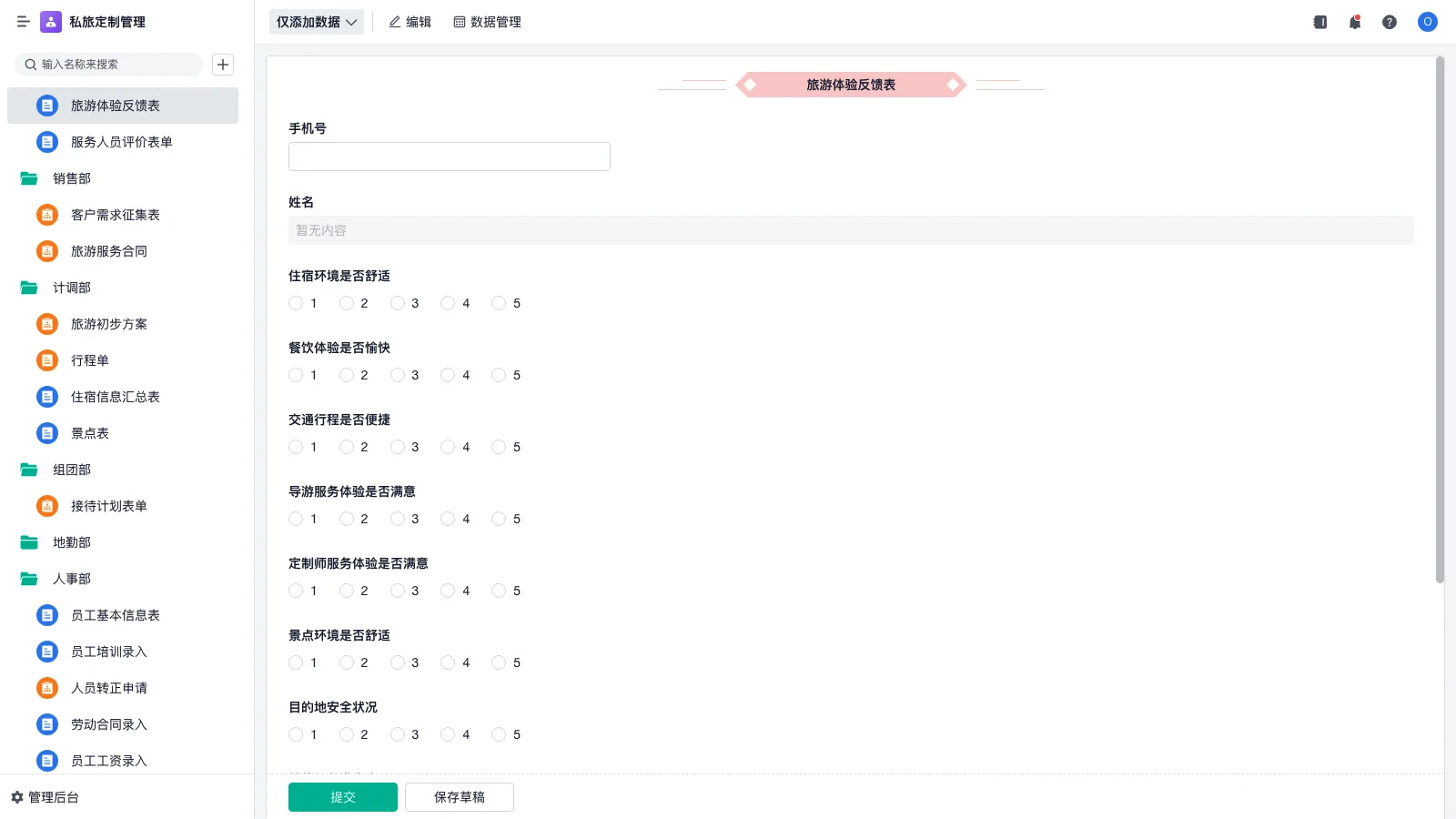
Task: Open the notification bell icon
Action: point(1355,22)
